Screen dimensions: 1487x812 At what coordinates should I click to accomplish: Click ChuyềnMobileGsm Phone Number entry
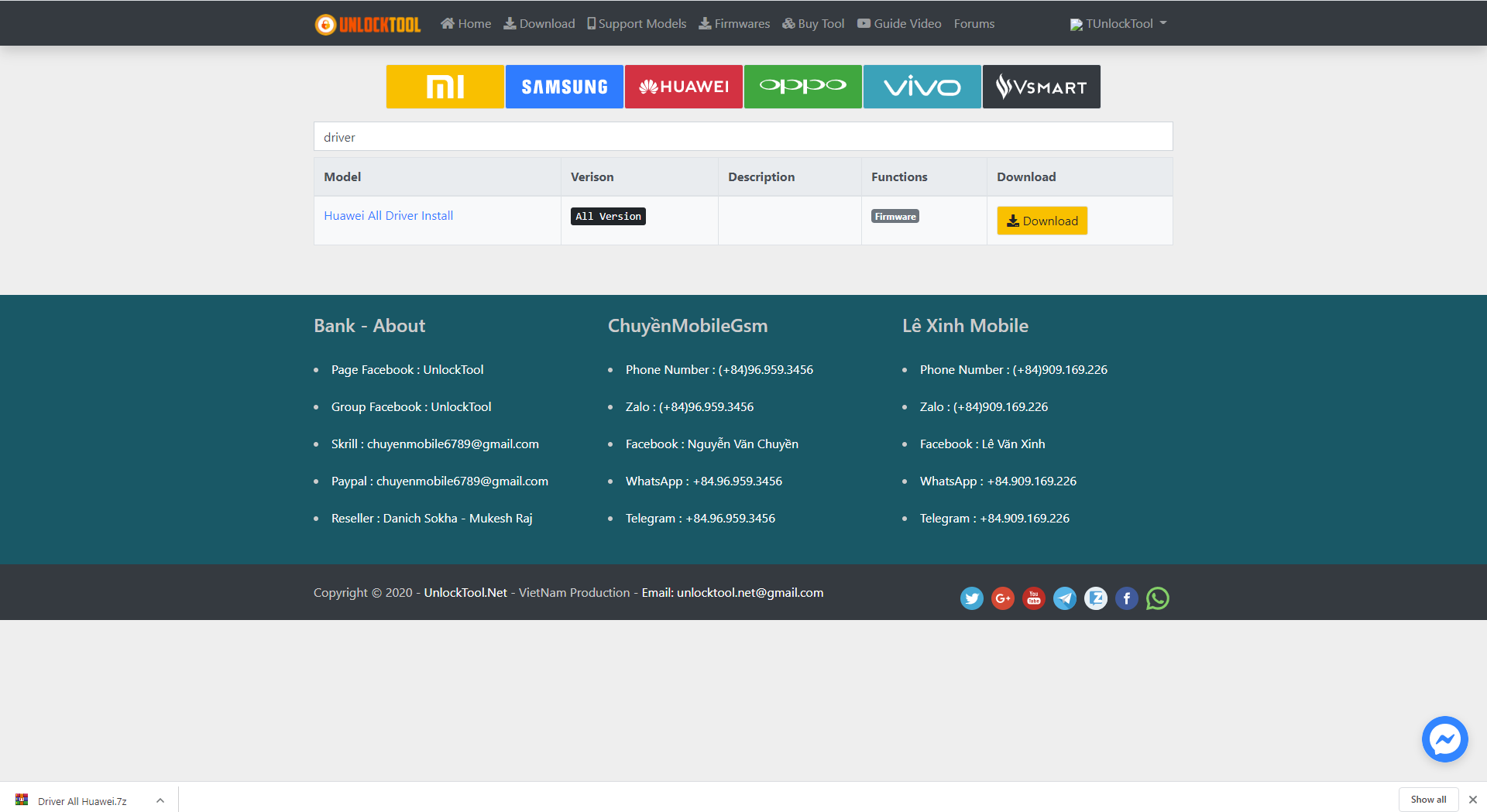pyautogui.click(x=719, y=370)
